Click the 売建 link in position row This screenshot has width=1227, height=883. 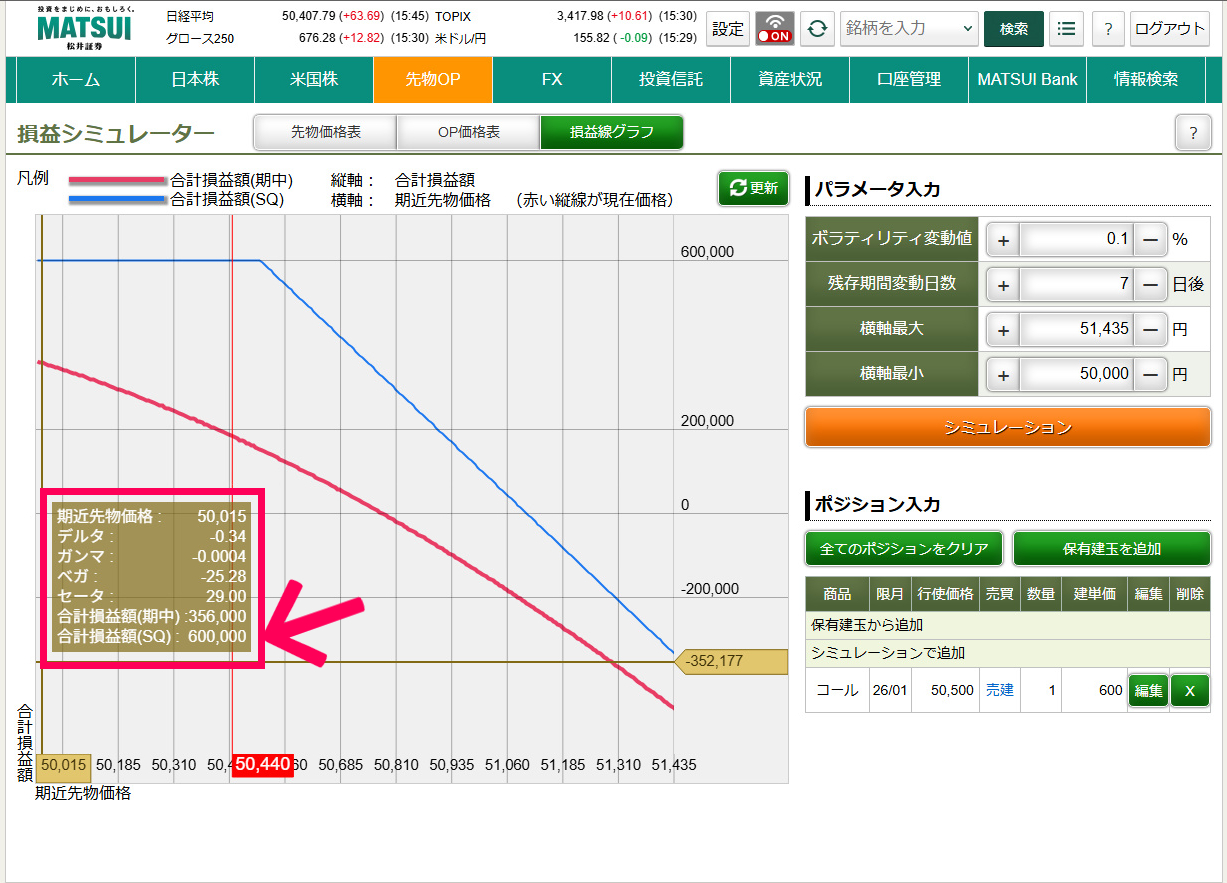(1000, 690)
